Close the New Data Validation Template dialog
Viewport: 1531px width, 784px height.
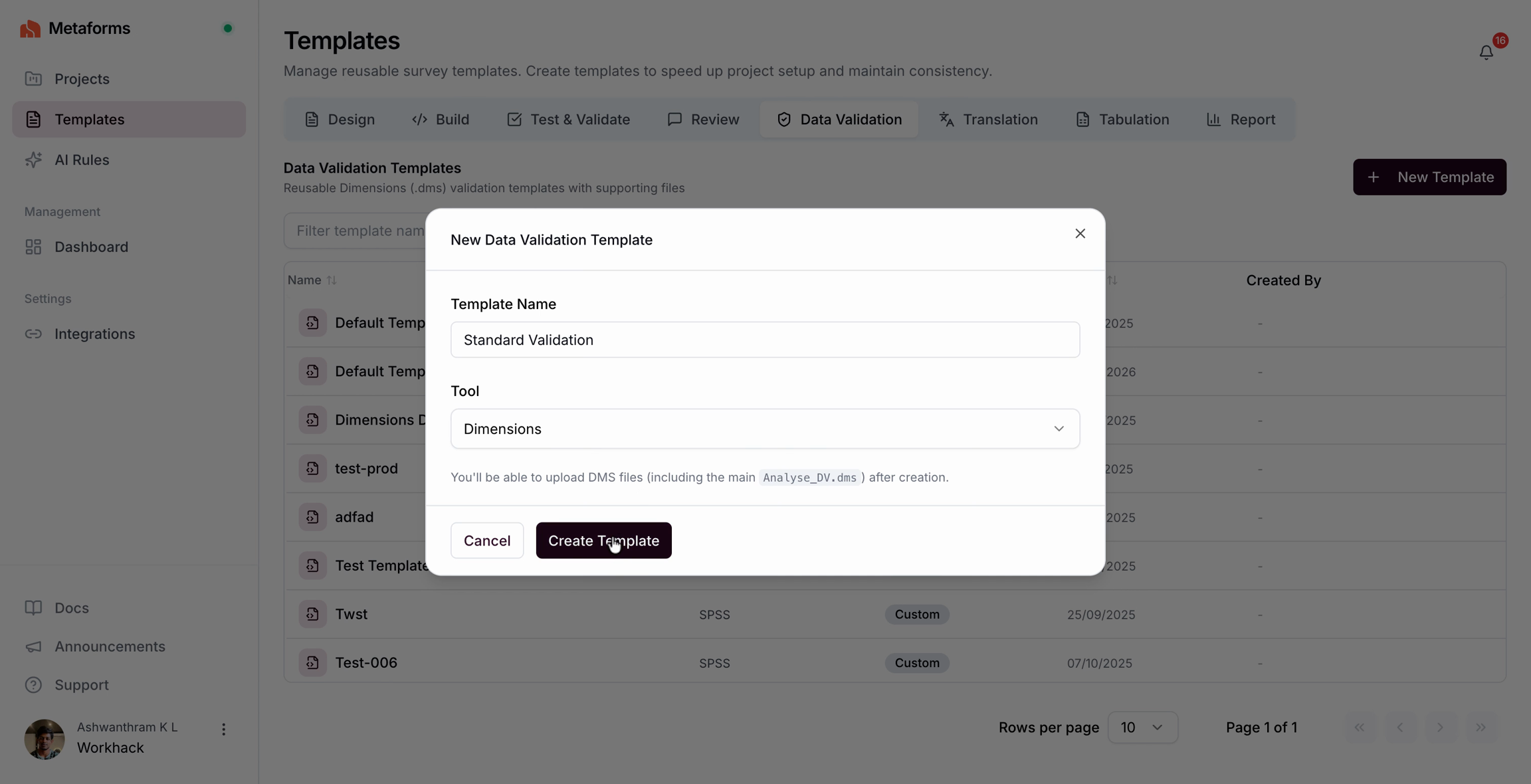[x=1080, y=233]
